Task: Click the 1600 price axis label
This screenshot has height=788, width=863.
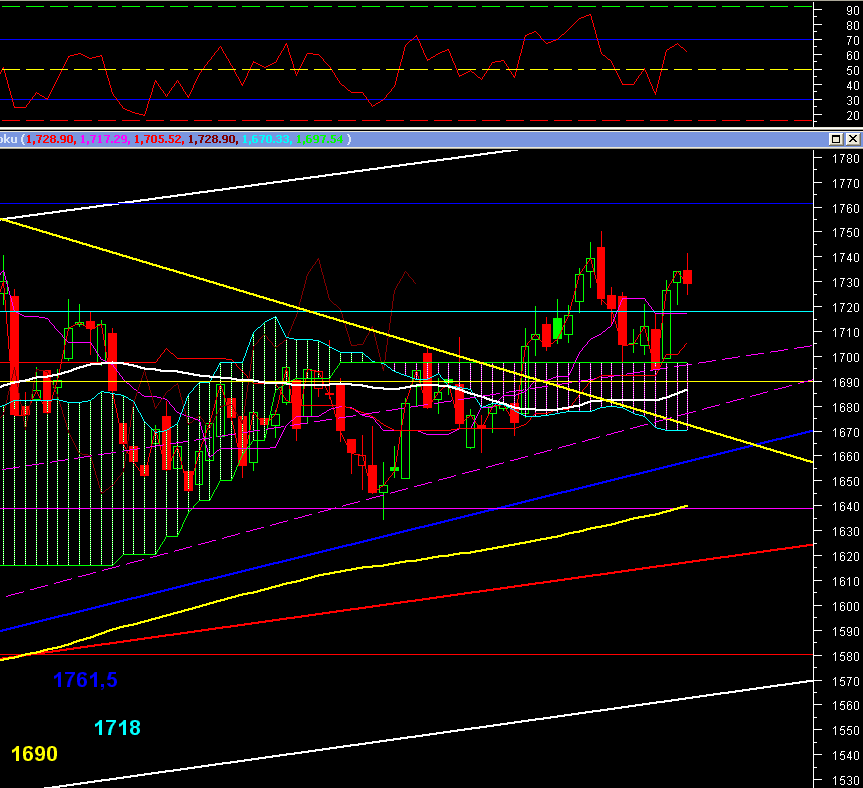Action: point(845,606)
